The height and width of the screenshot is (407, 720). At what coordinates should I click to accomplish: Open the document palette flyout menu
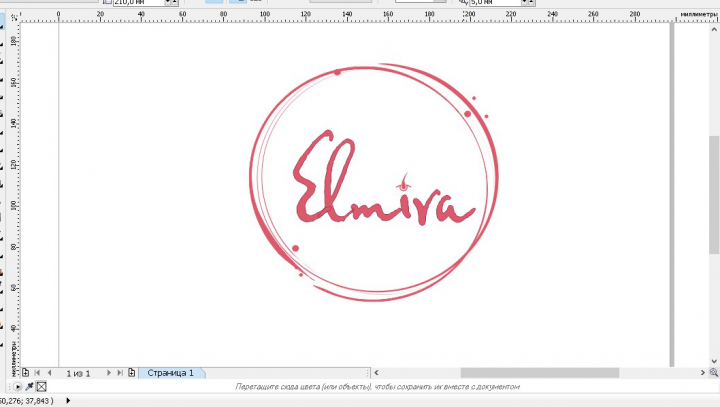(x=18, y=387)
